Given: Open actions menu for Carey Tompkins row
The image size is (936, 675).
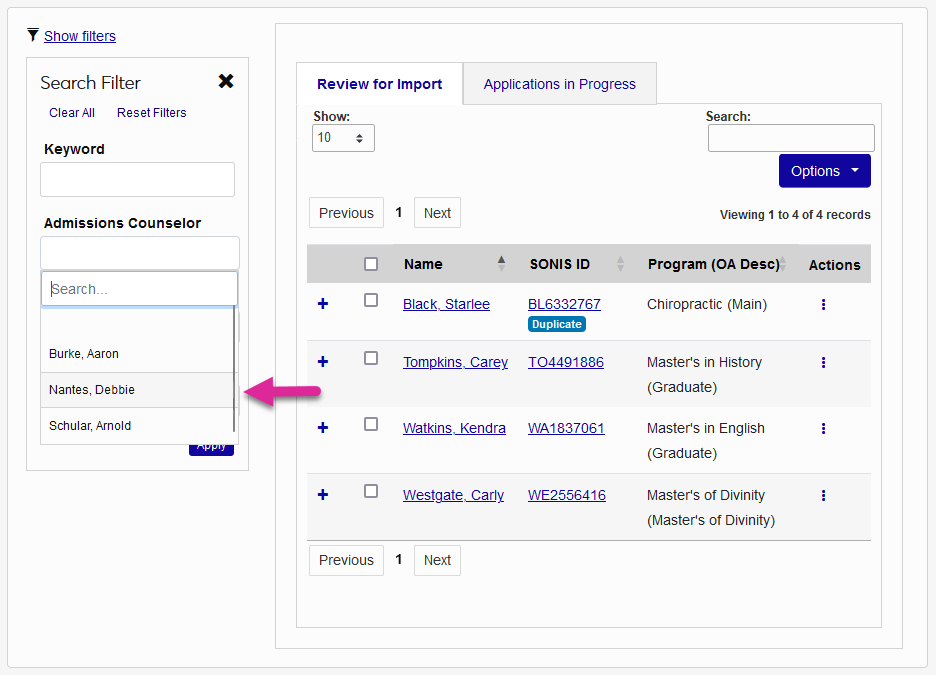Looking at the screenshot, I should 823,362.
